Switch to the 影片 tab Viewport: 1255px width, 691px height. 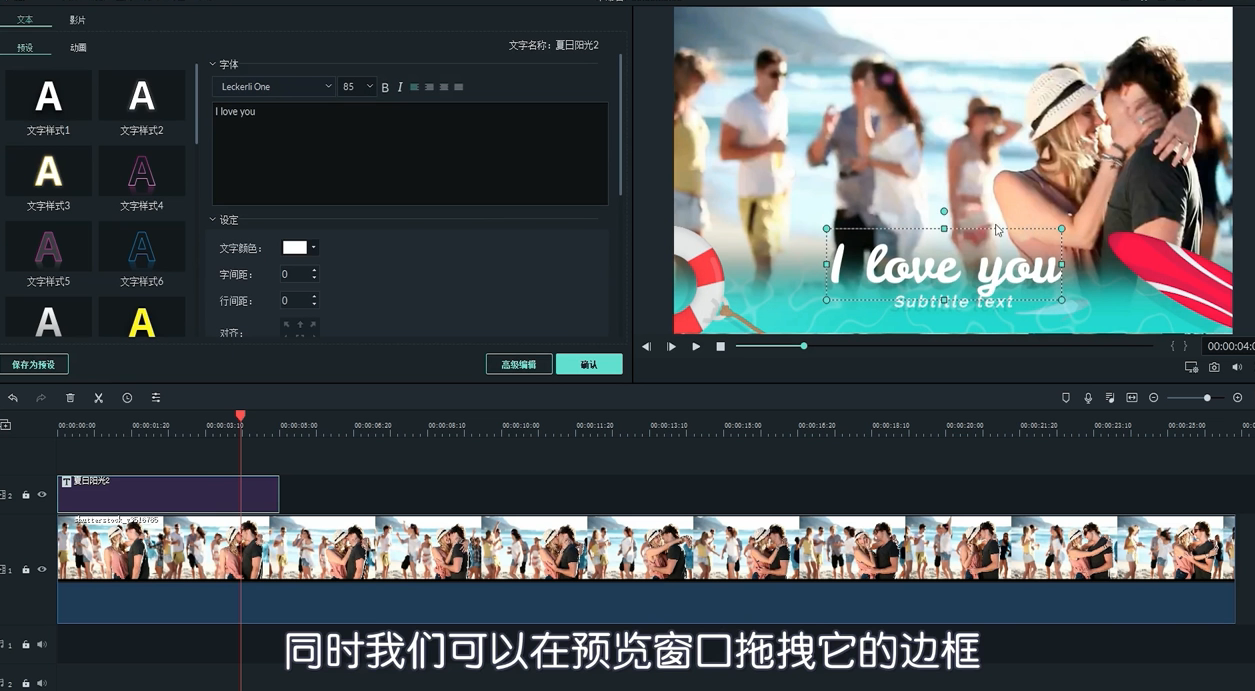pos(77,19)
